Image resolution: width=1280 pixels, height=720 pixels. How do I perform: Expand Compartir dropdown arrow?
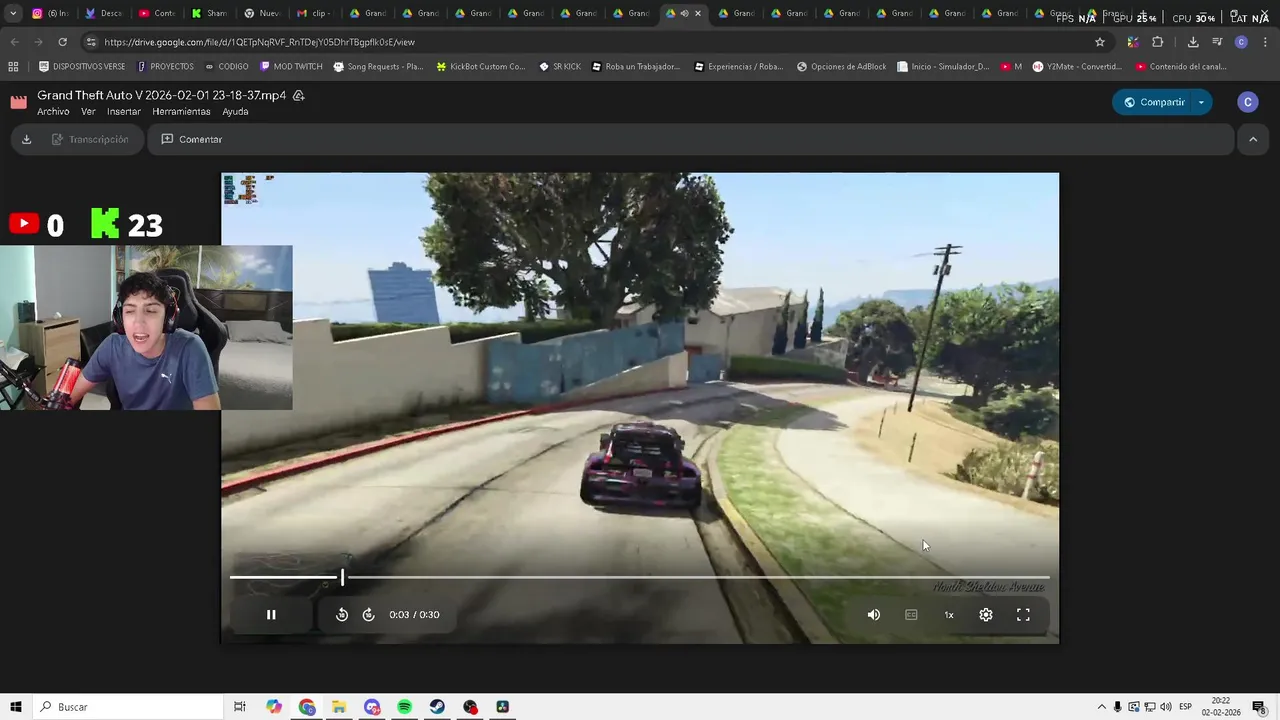1201,102
